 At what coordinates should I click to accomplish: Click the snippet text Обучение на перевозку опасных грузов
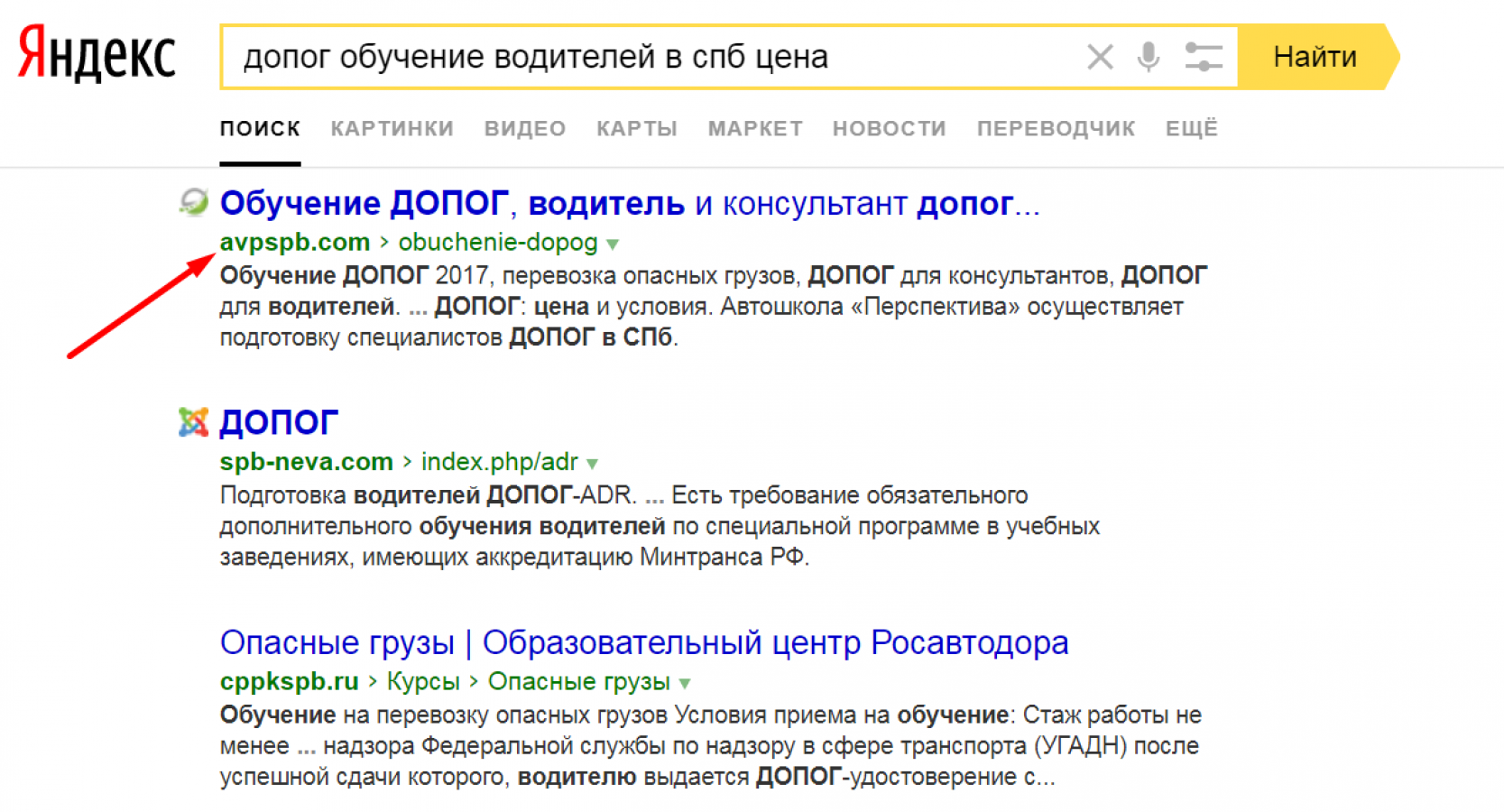(711, 745)
